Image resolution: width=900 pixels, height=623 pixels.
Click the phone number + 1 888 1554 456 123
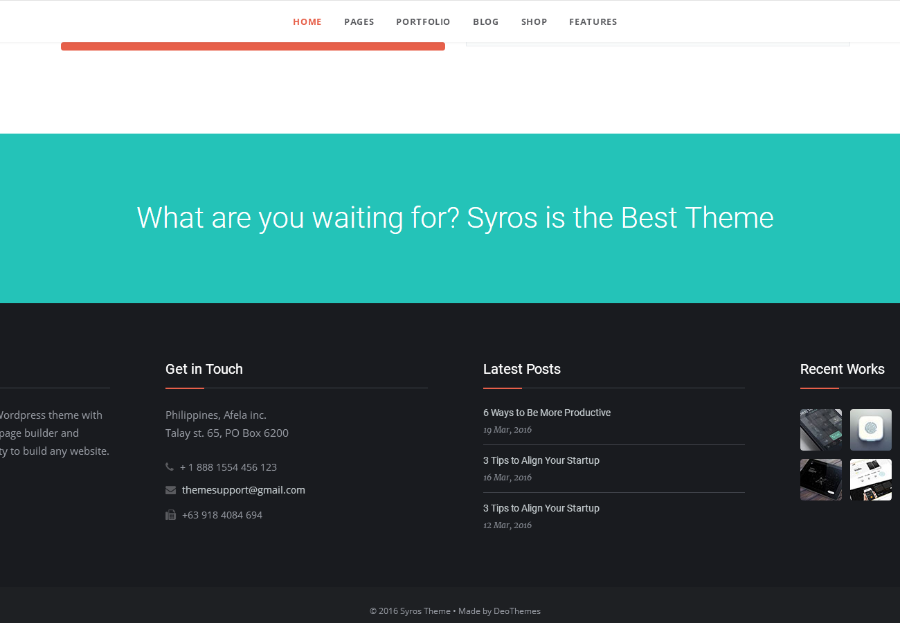(x=228, y=467)
